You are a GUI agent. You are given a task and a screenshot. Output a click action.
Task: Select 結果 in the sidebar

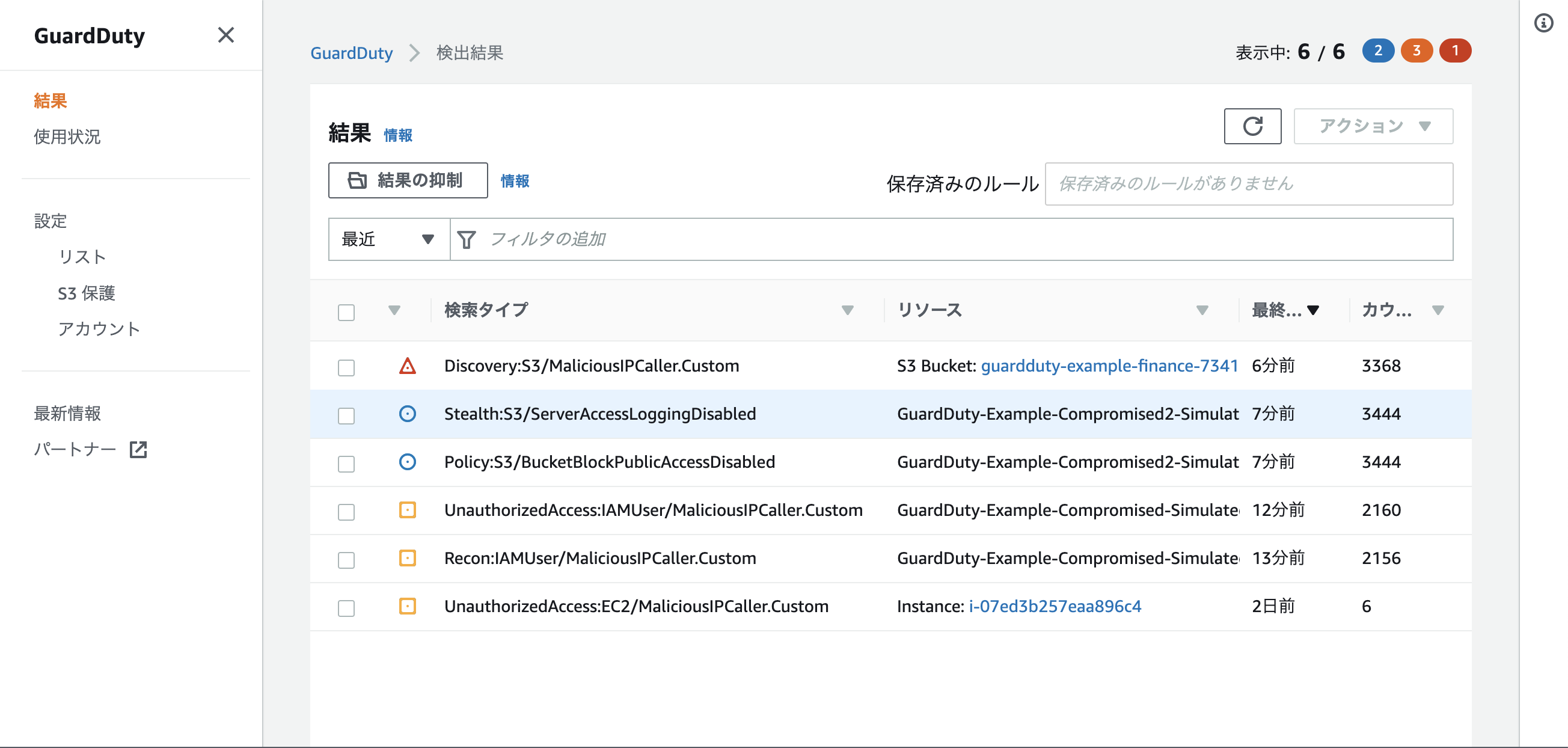click(51, 100)
